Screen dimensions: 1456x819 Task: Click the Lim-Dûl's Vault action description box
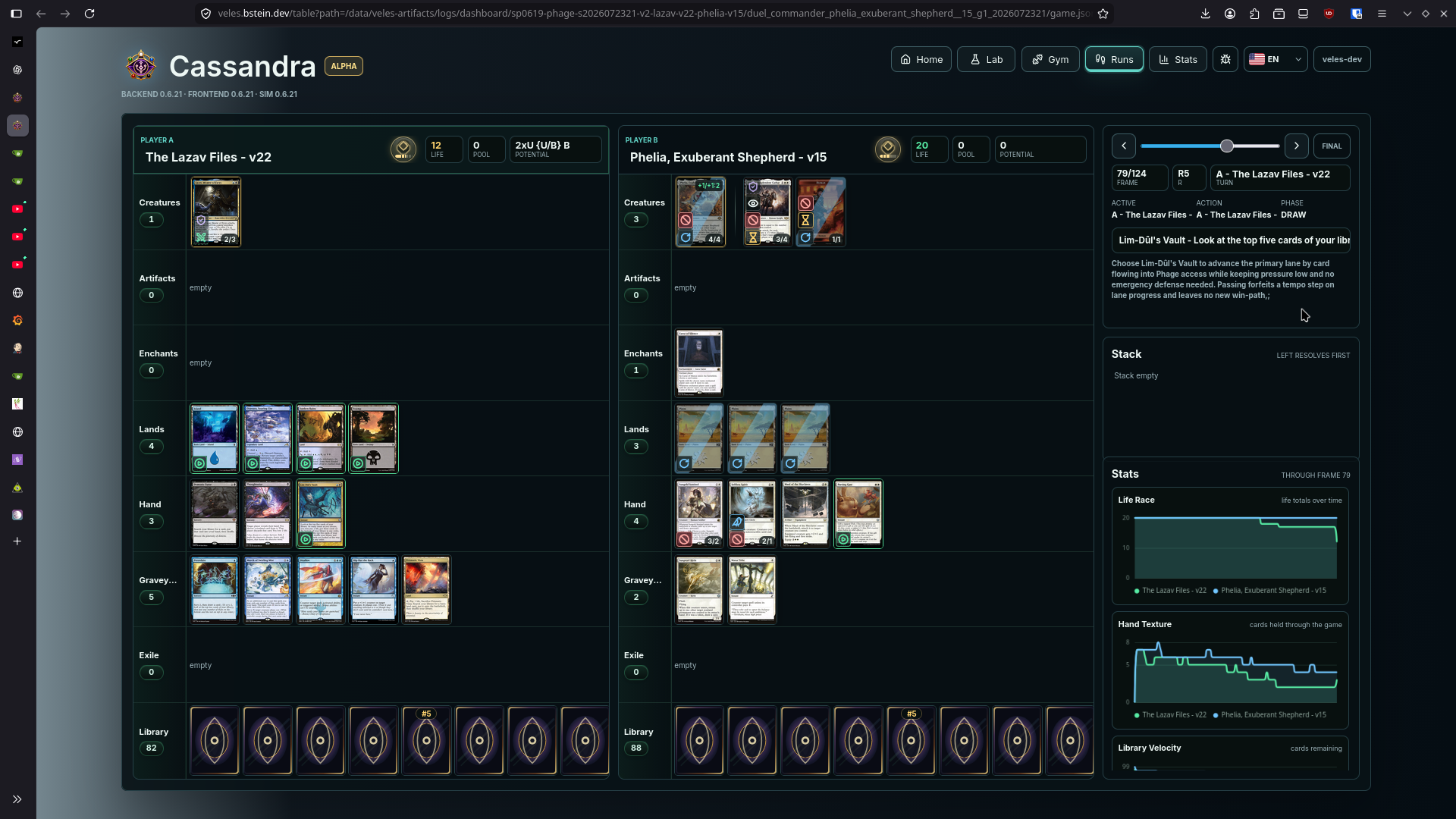1231,240
